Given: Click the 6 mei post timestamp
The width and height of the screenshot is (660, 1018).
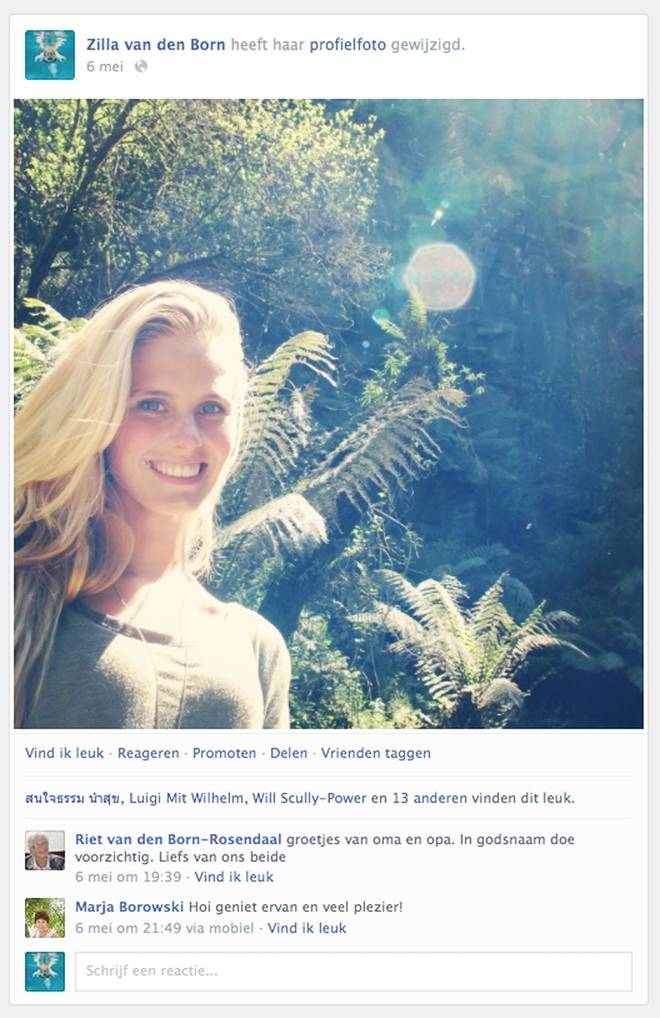Looking at the screenshot, I should click(104, 66).
